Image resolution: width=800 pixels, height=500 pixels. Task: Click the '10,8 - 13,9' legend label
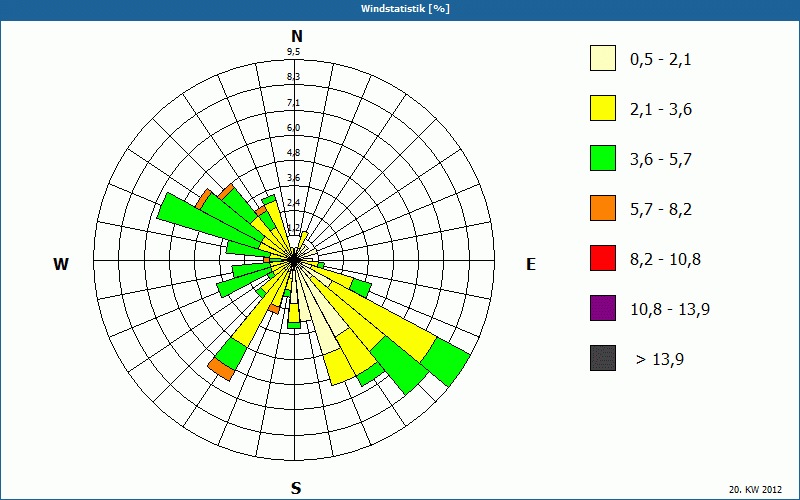(x=670, y=310)
